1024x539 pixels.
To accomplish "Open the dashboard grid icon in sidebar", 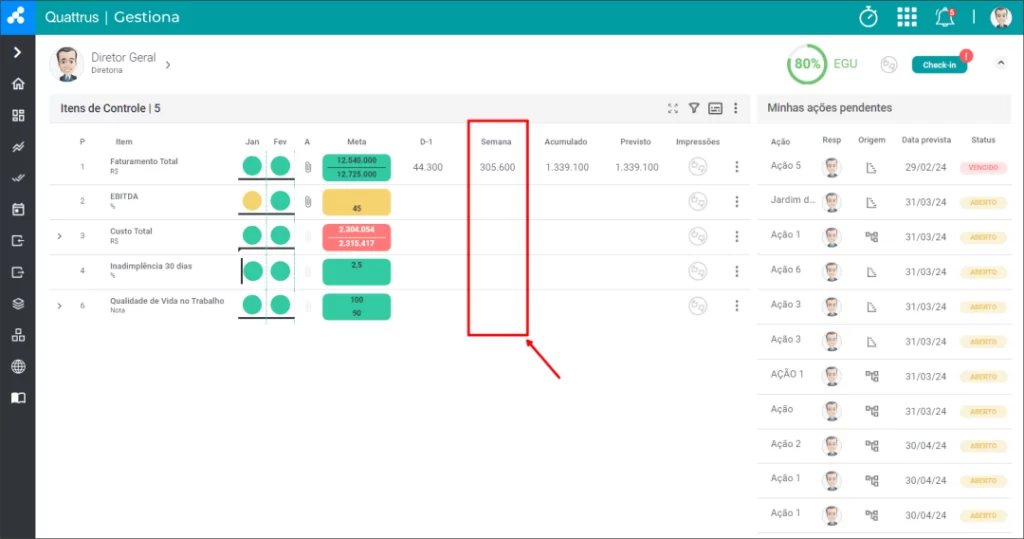I will point(18,116).
